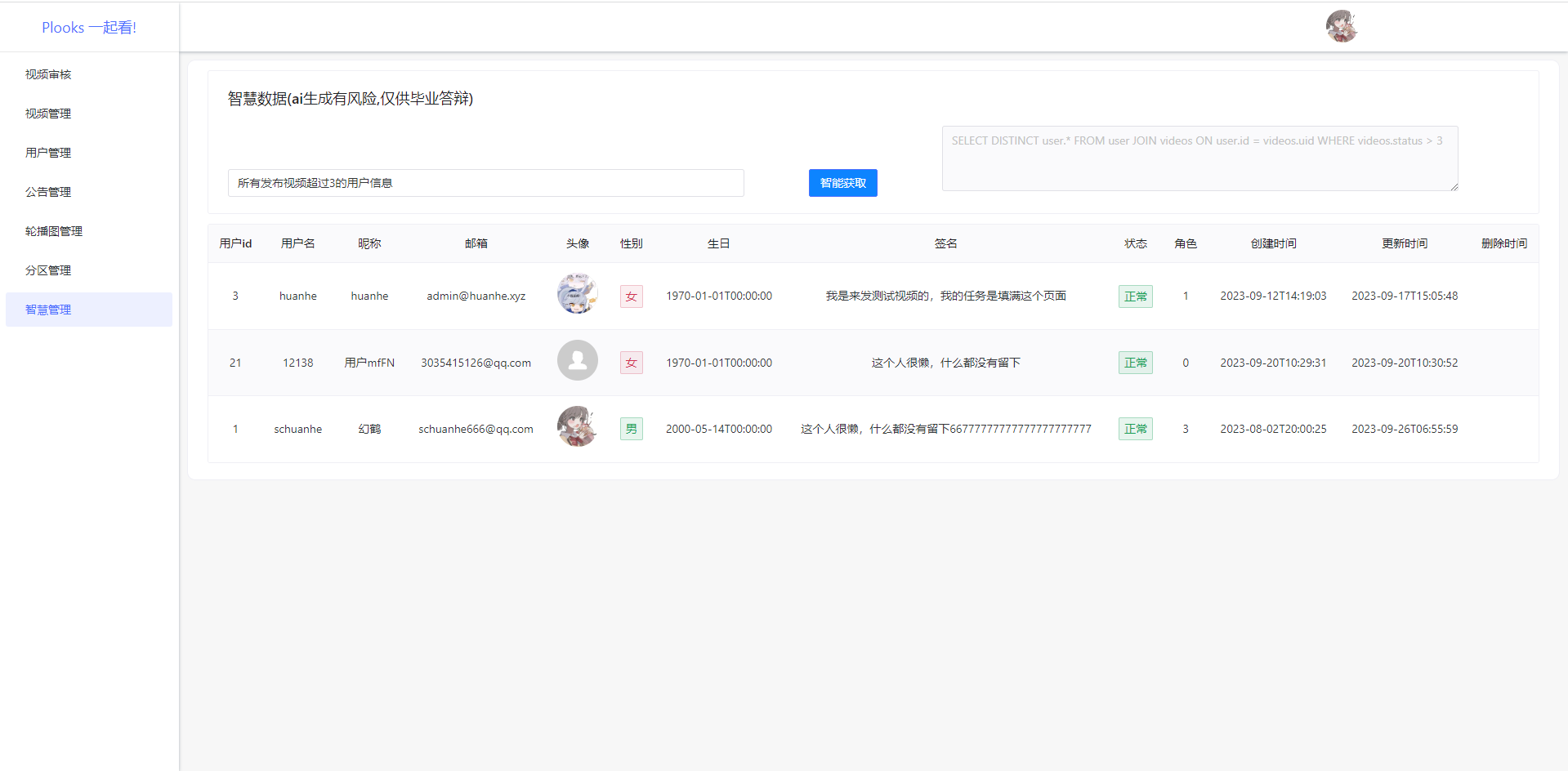
Task: Click the Plooks 一起看! logo
Action: 89,27
